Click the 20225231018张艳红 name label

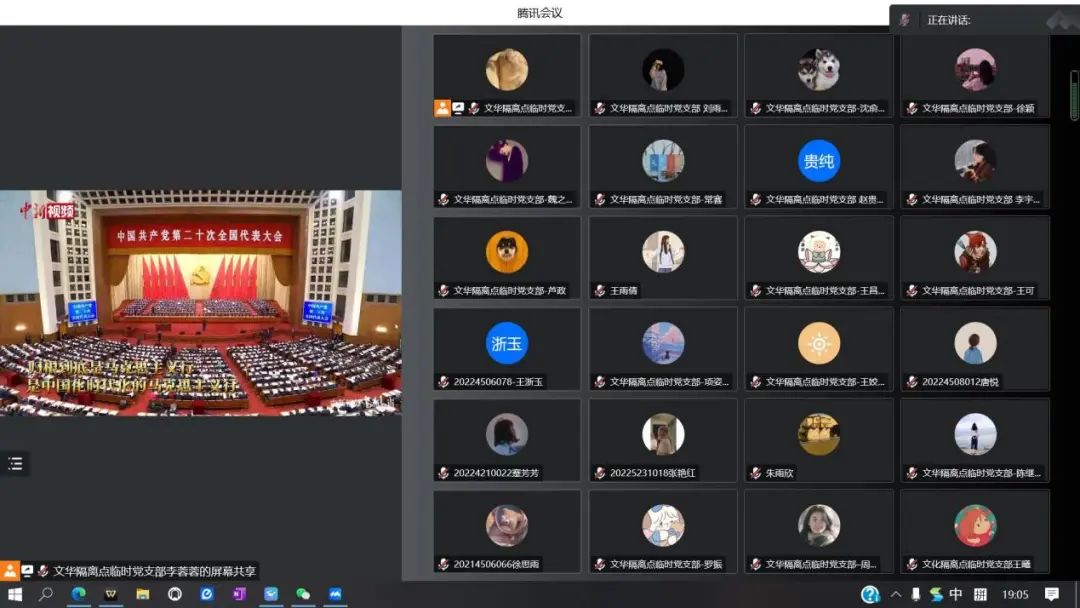pyautogui.click(x=652, y=473)
